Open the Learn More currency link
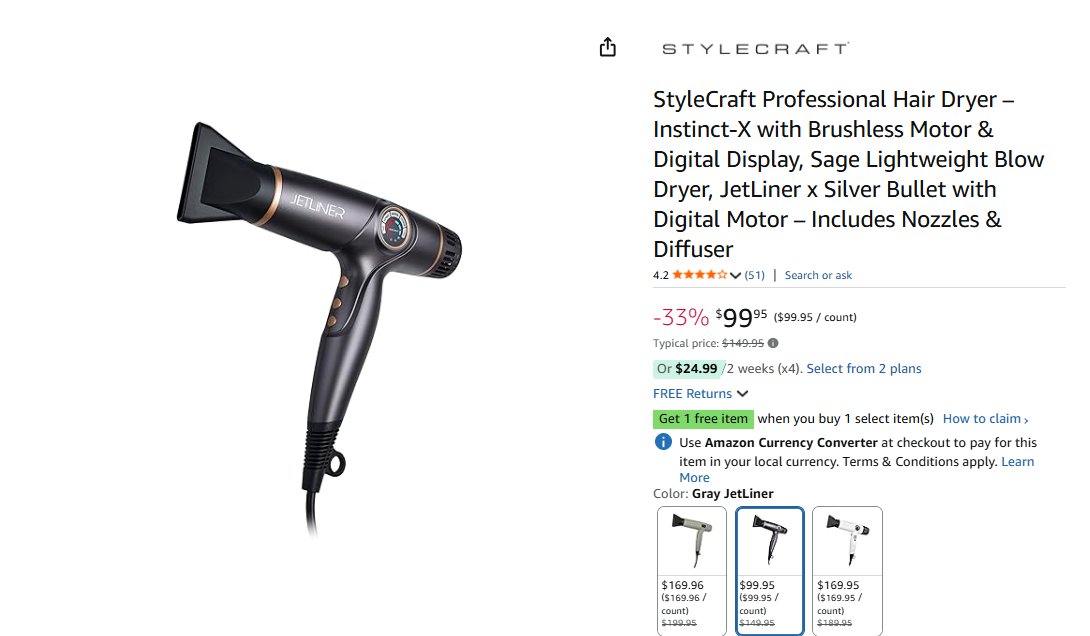This screenshot has width=1090, height=636. (x=856, y=469)
